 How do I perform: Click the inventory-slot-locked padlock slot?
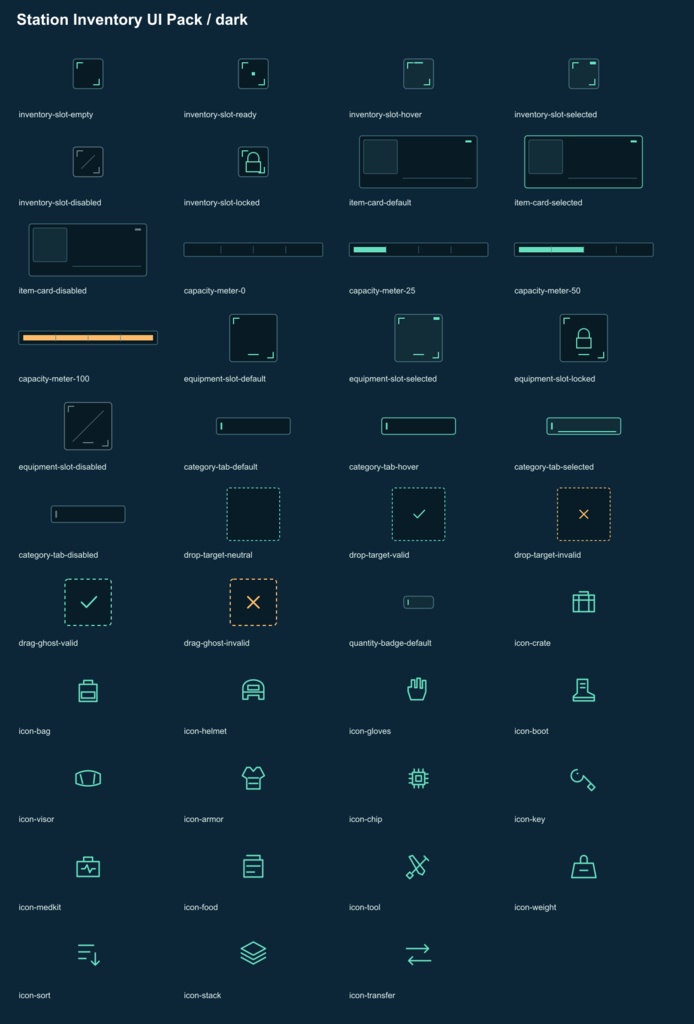click(x=253, y=161)
